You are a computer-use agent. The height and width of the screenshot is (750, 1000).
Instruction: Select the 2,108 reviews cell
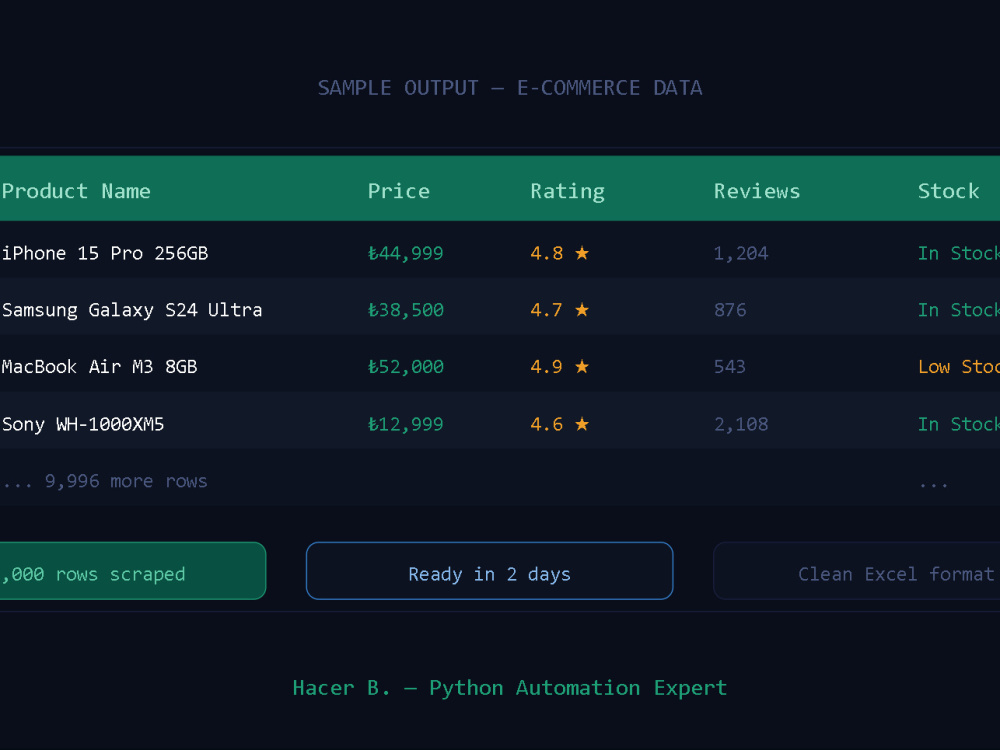tap(740, 424)
